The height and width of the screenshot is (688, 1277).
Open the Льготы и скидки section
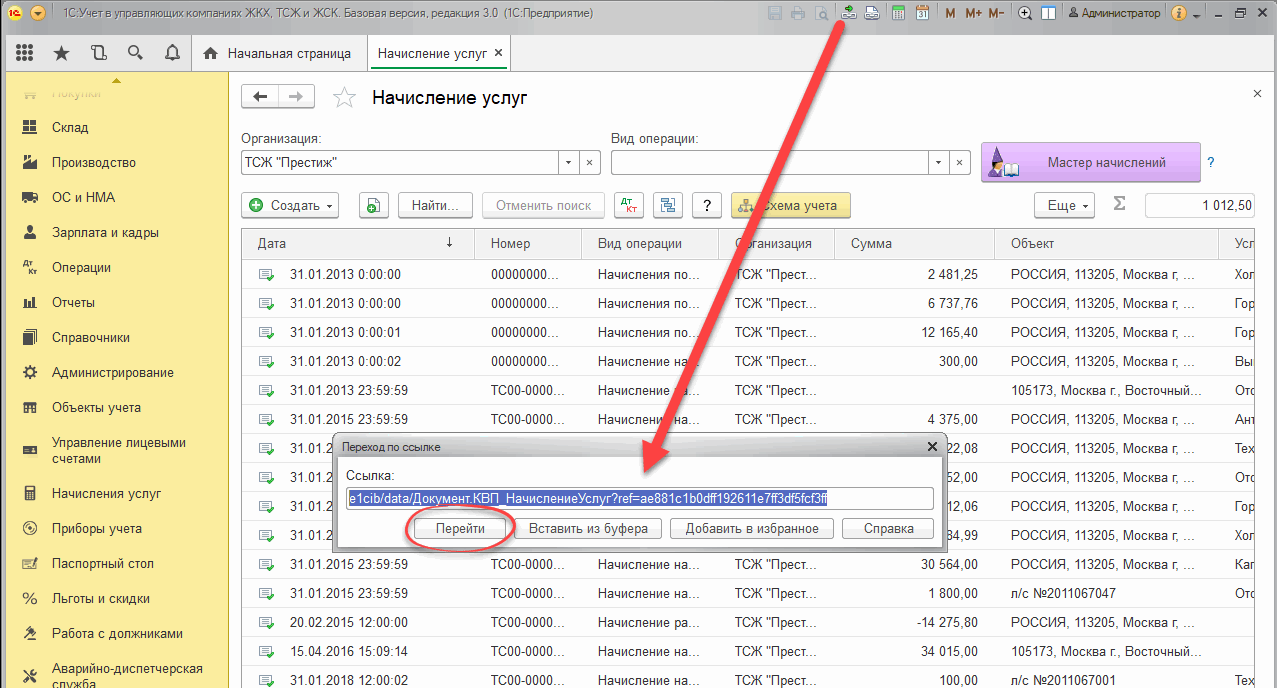101,598
